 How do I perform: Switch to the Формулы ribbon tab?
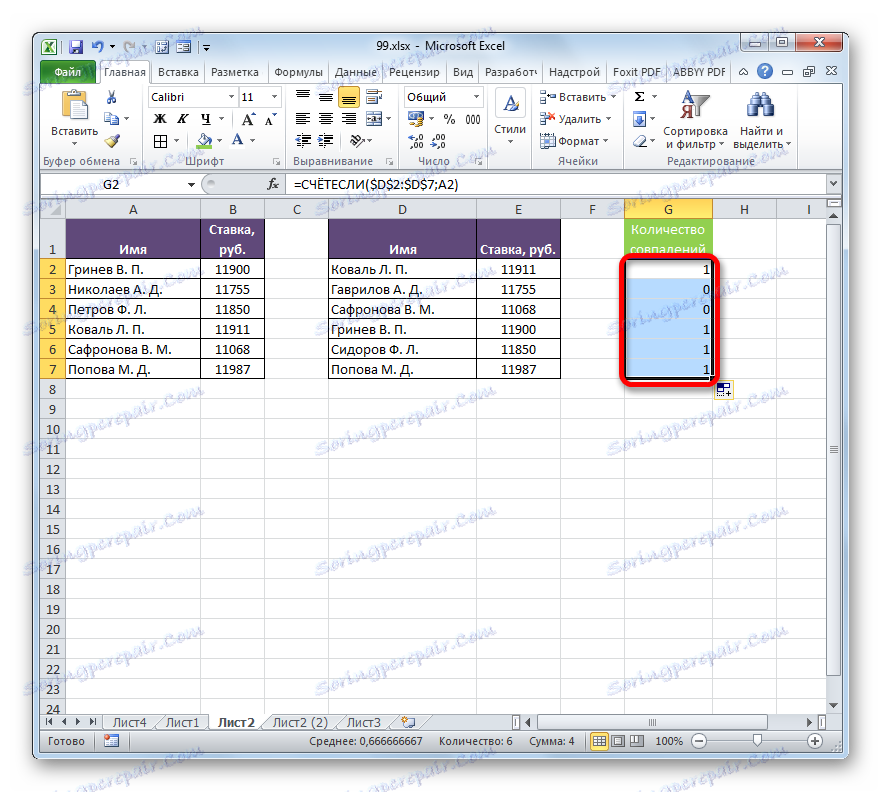pyautogui.click(x=299, y=71)
